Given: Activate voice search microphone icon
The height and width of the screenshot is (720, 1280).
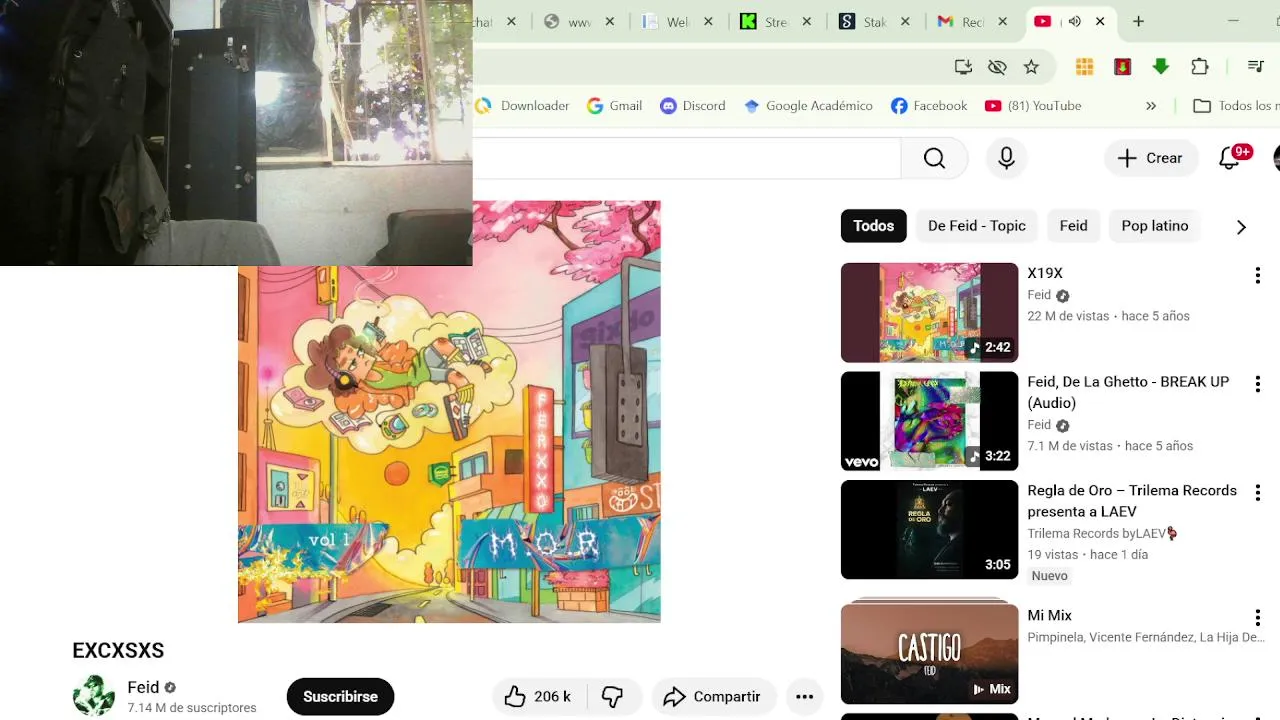Looking at the screenshot, I should pyautogui.click(x=1006, y=158).
